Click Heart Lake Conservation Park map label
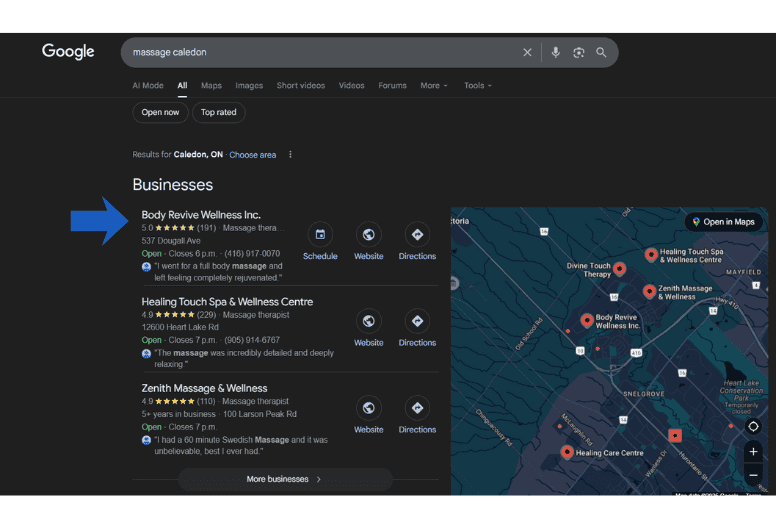 click(x=741, y=390)
